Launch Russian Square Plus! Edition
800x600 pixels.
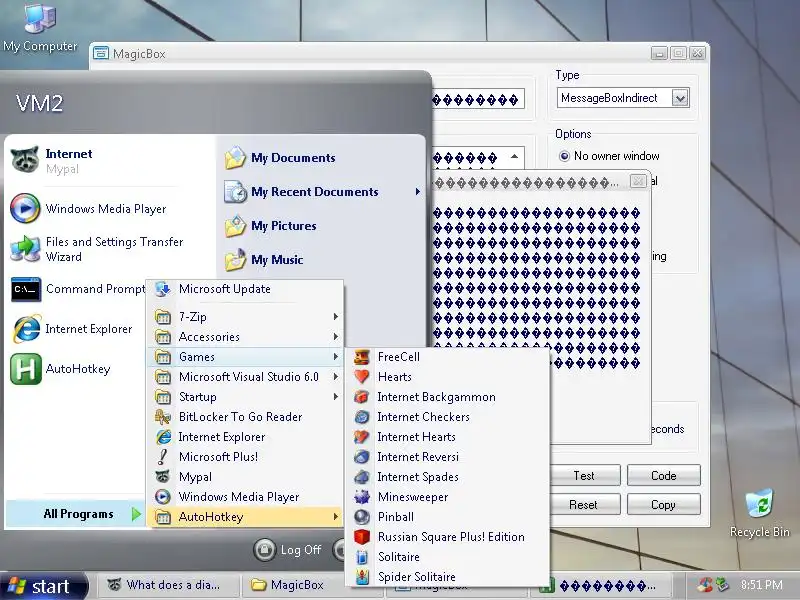[x=447, y=537]
